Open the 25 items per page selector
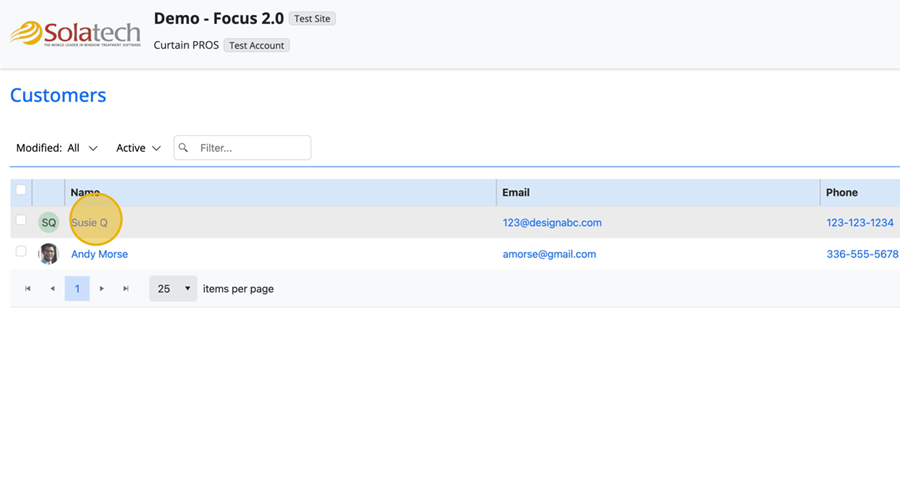Screen dimensions: 900x503 click(173, 289)
